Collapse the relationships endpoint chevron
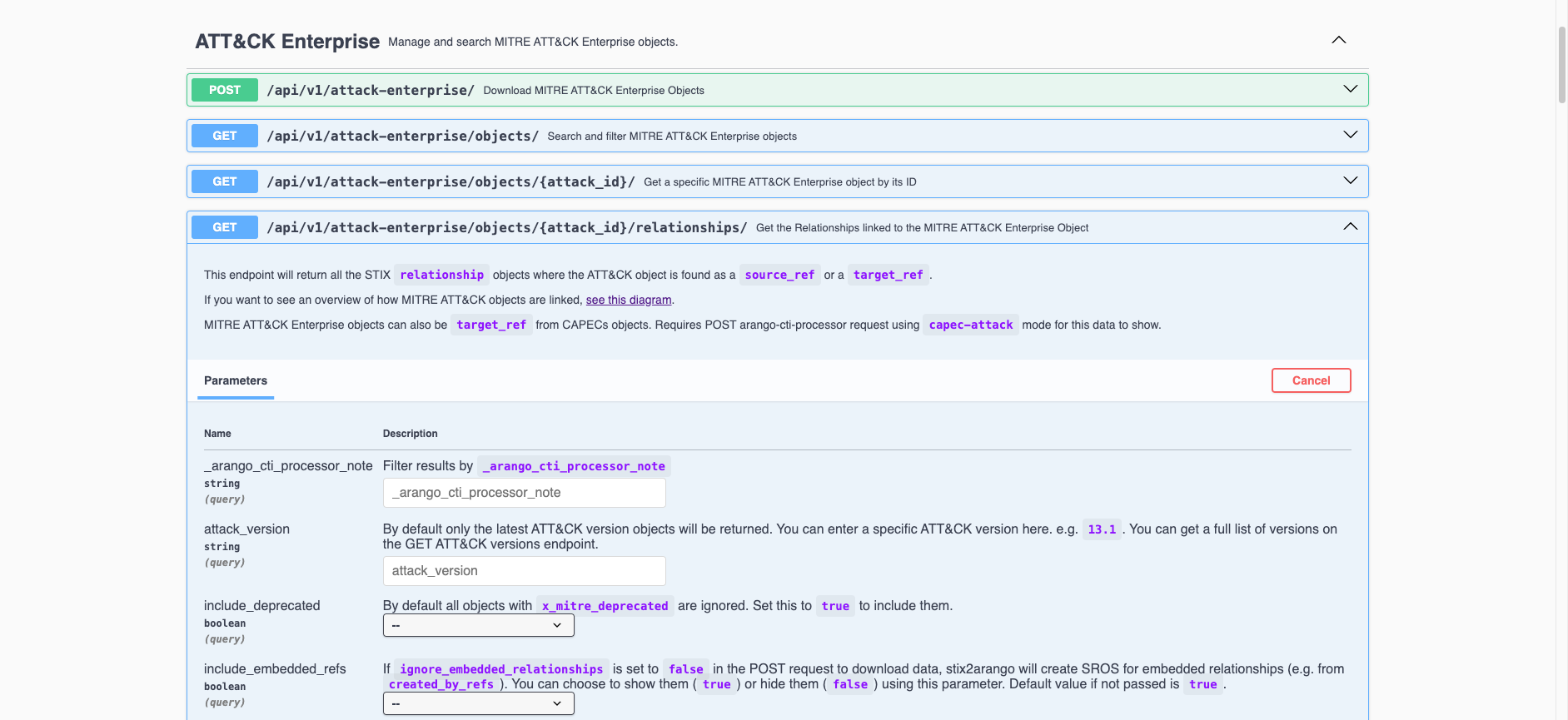The image size is (1568, 720). 1350,226
